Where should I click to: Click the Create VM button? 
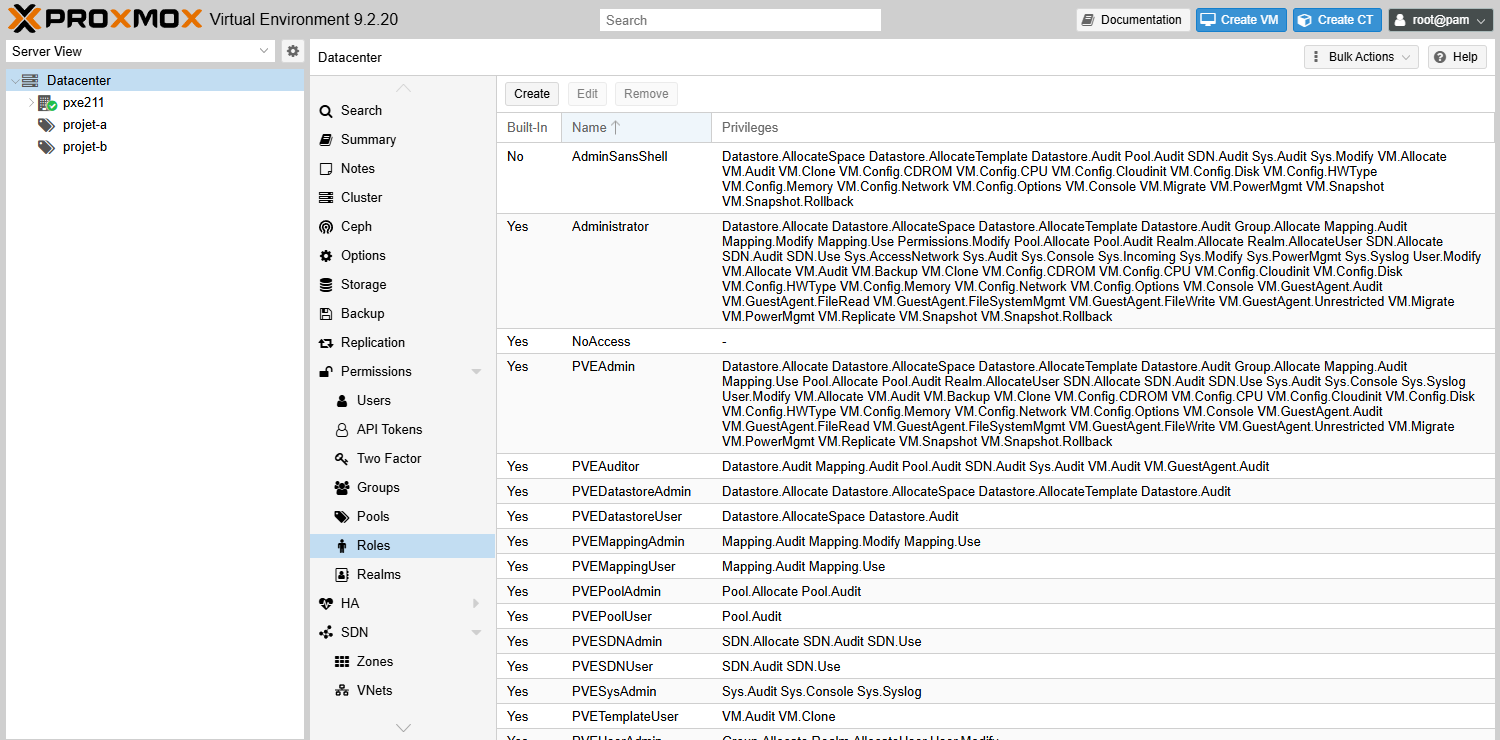(1241, 20)
